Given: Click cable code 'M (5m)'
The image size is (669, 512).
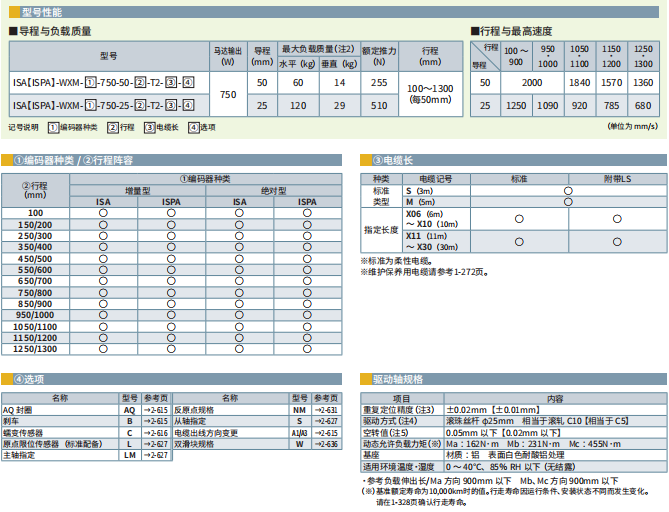Looking at the screenshot, I should click(x=420, y=202).
